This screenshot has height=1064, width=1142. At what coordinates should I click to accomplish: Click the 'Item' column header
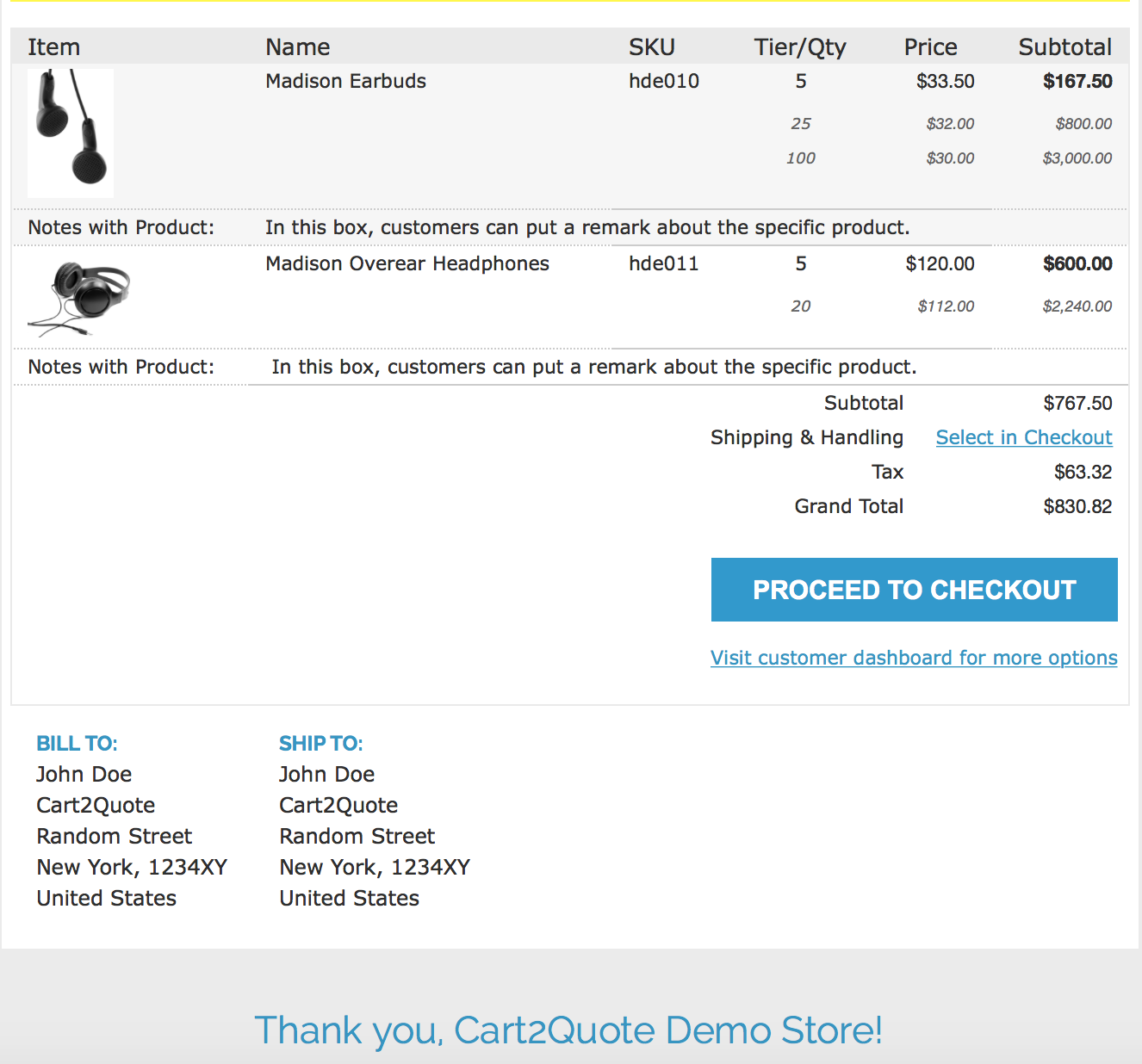pos(53,47)
